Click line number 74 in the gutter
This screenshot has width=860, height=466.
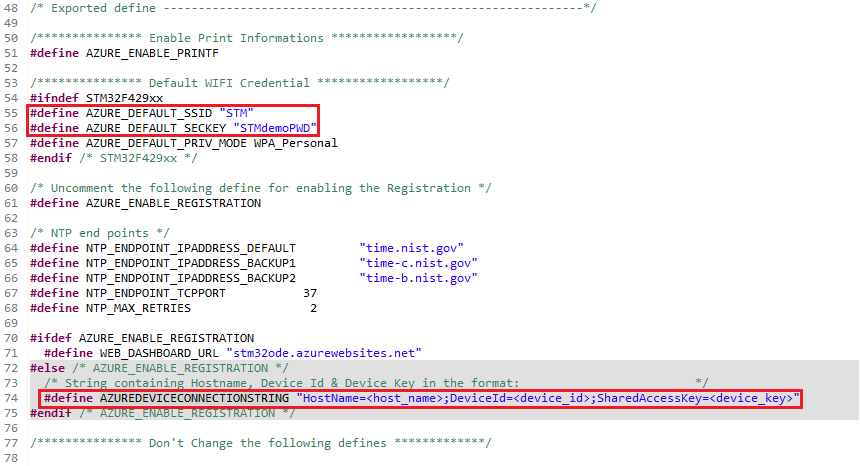pos(11,398)
